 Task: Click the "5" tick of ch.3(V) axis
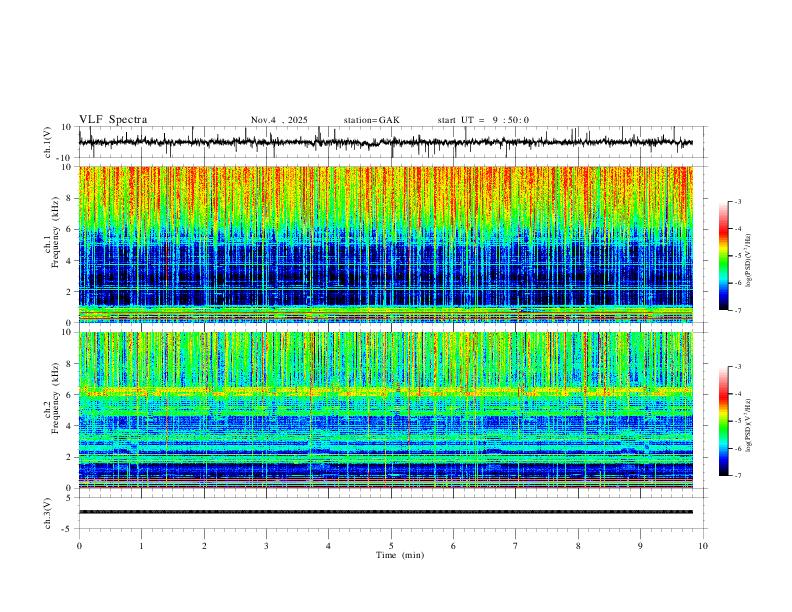(x=70, y=497)
